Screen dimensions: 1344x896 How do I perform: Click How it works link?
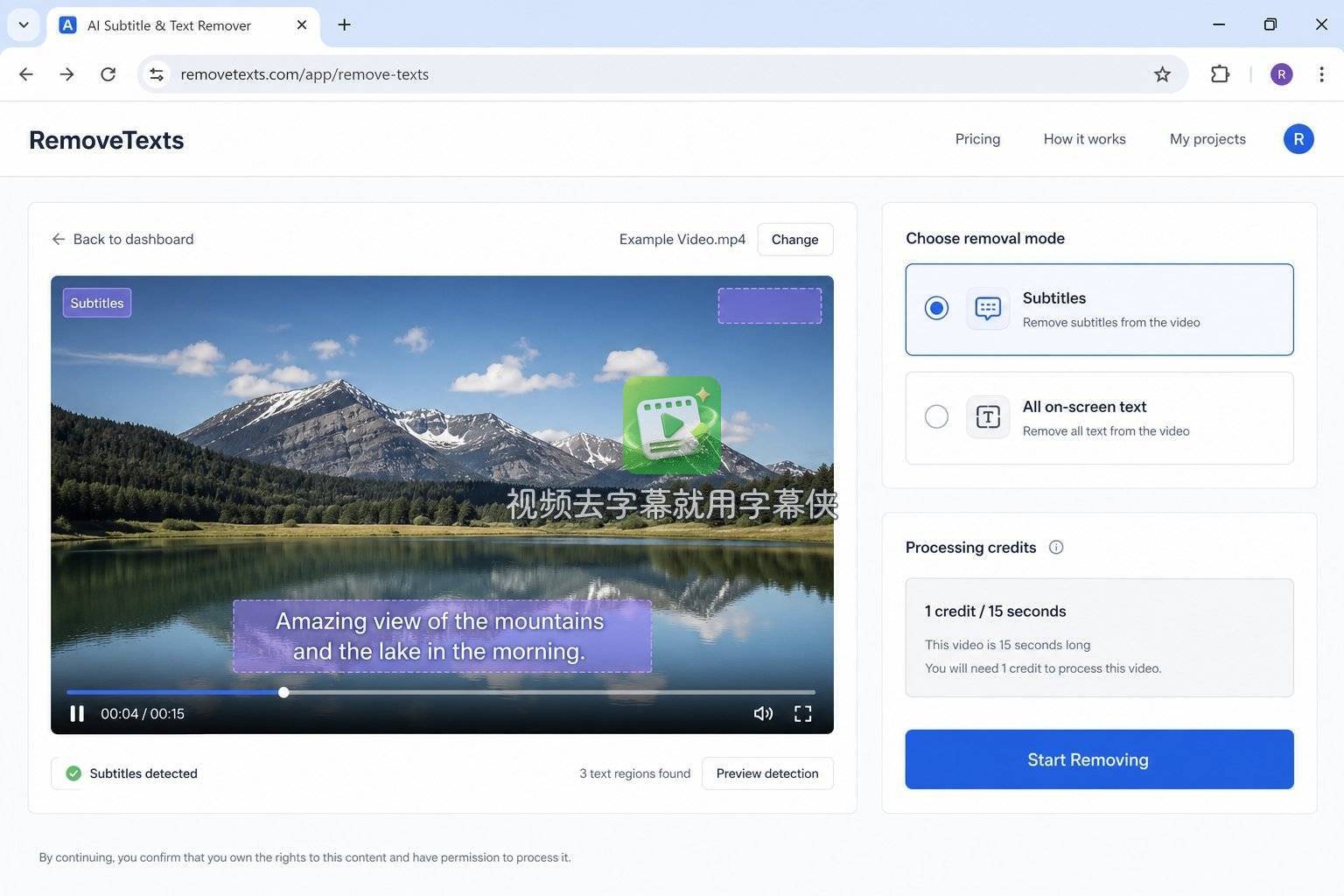pos(1084,139)
